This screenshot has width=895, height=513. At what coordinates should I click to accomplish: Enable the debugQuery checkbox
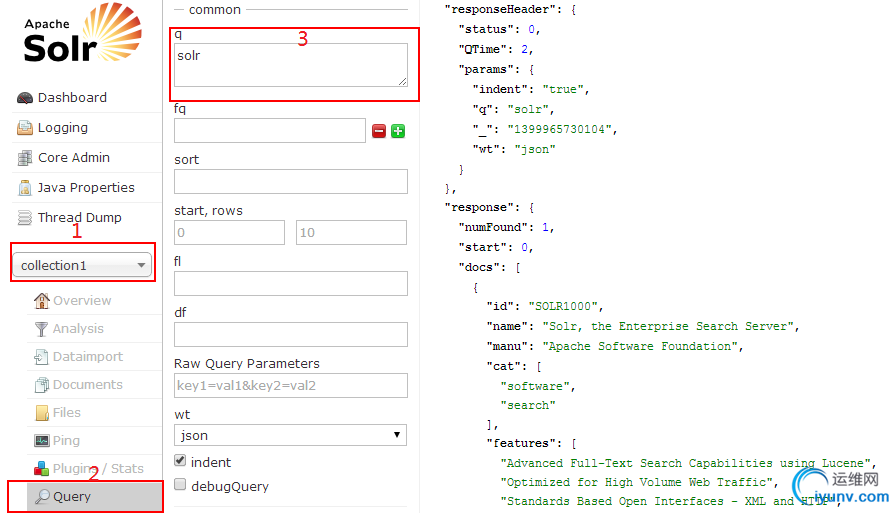point(180,484)
